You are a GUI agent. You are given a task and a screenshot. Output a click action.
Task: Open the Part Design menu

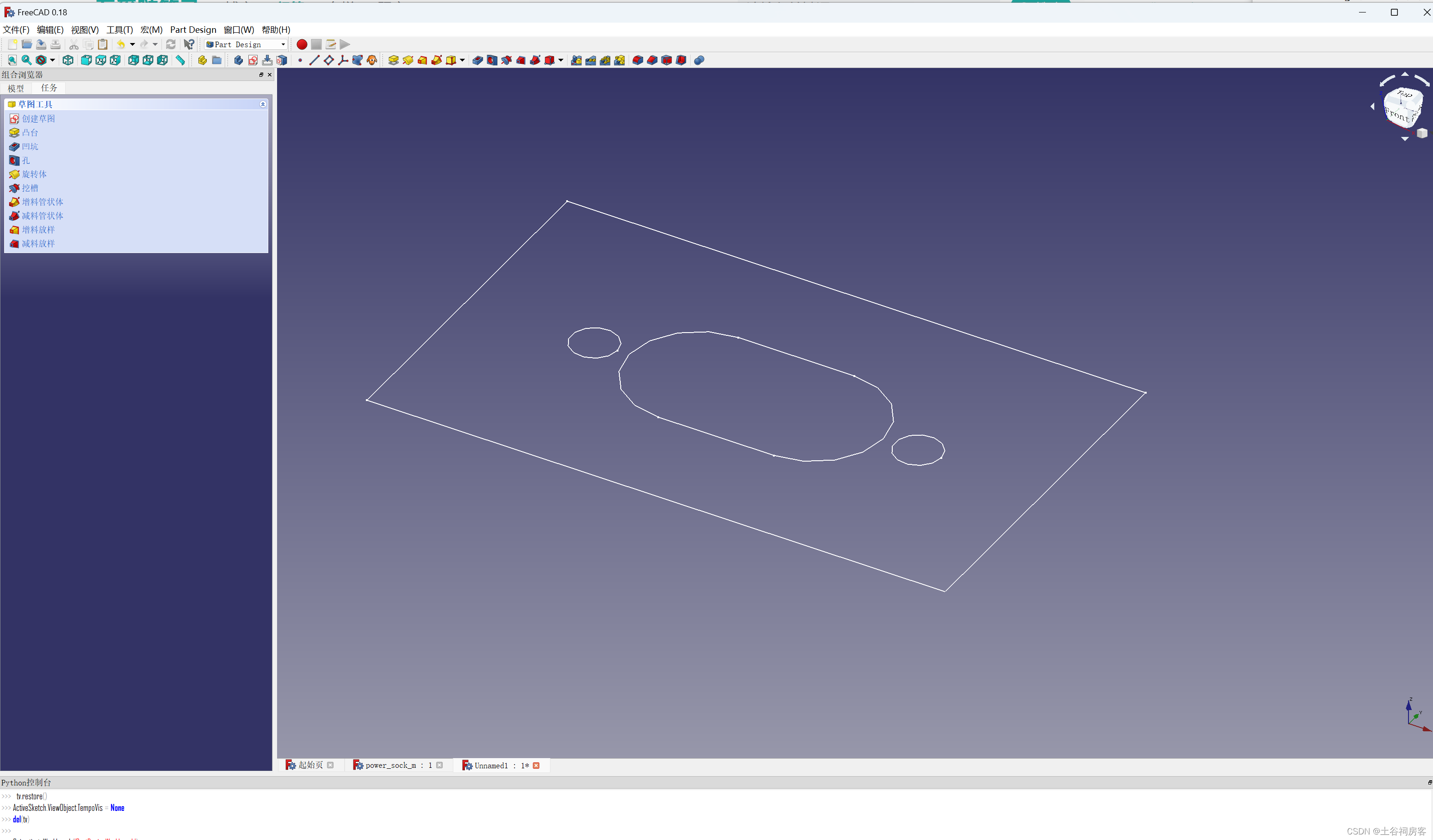click(193, 30)
